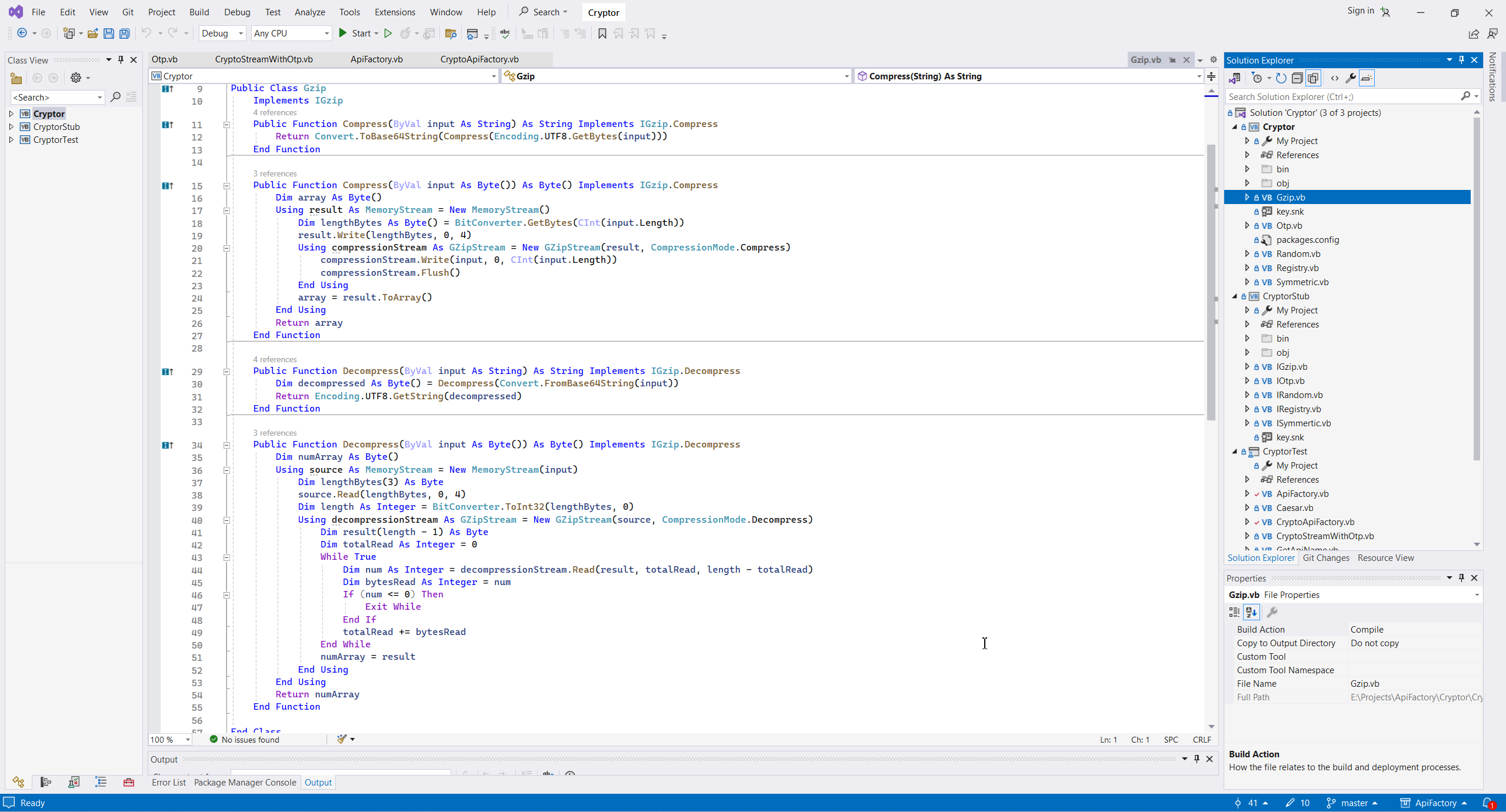Open Properties wrench in Solution Explorer toolbar

(1351, 78)
